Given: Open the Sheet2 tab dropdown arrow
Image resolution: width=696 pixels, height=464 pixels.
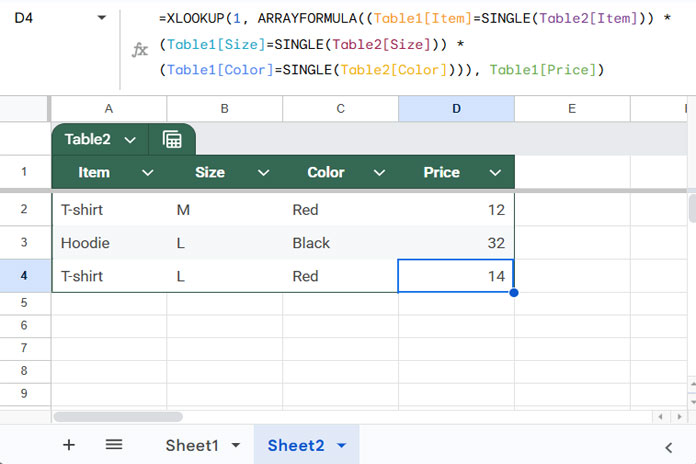Looking at the screenshot, I should point(341,445).
